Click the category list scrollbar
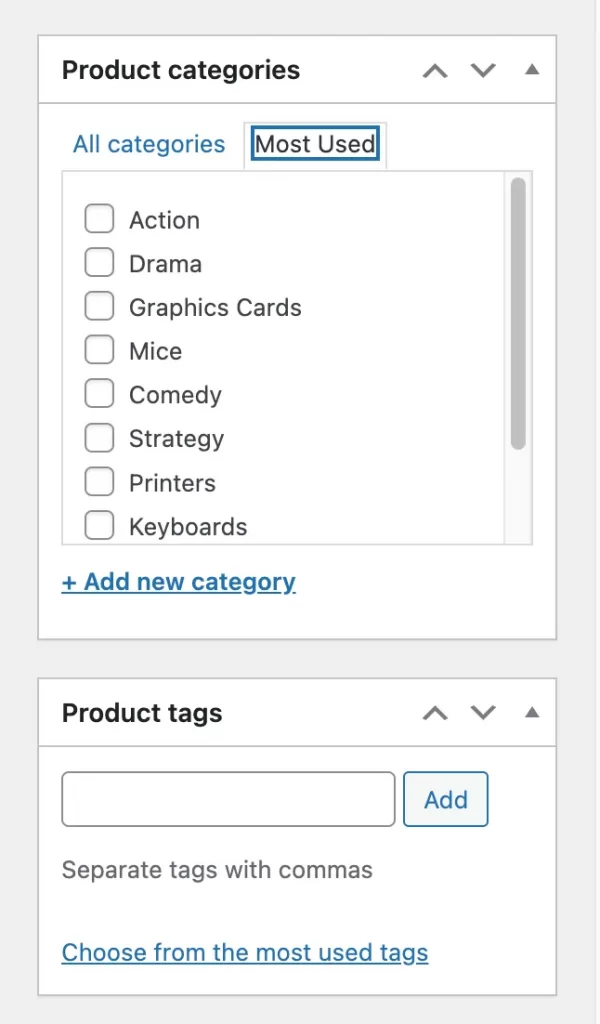 518,310
